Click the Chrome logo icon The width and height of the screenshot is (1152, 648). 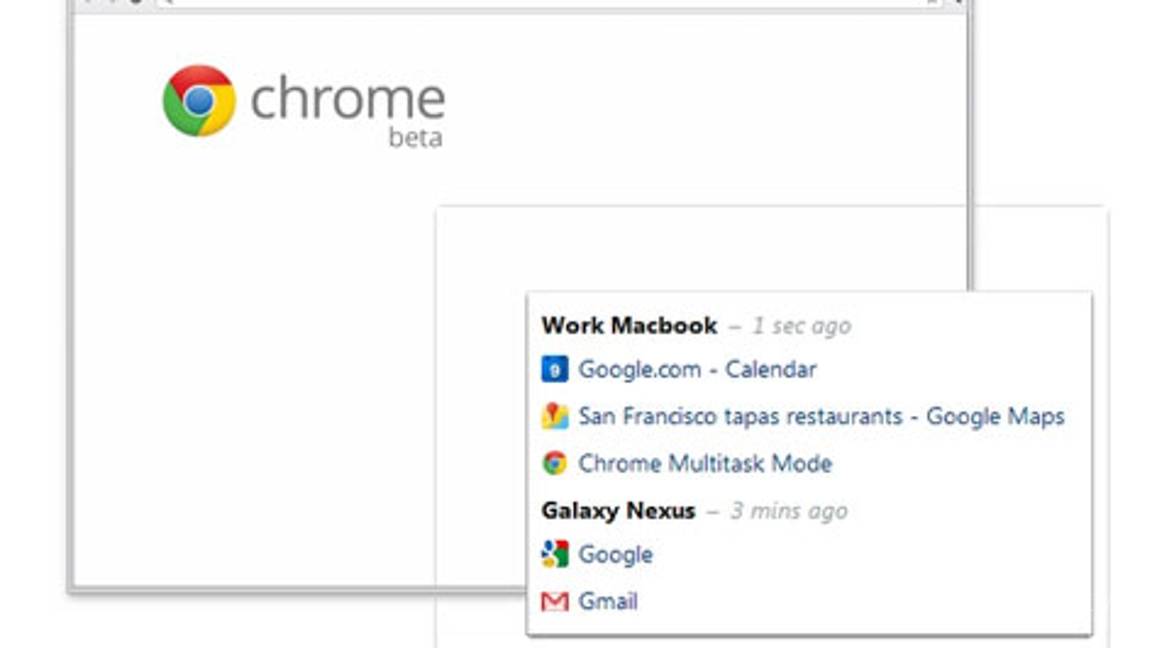point(199,100)
